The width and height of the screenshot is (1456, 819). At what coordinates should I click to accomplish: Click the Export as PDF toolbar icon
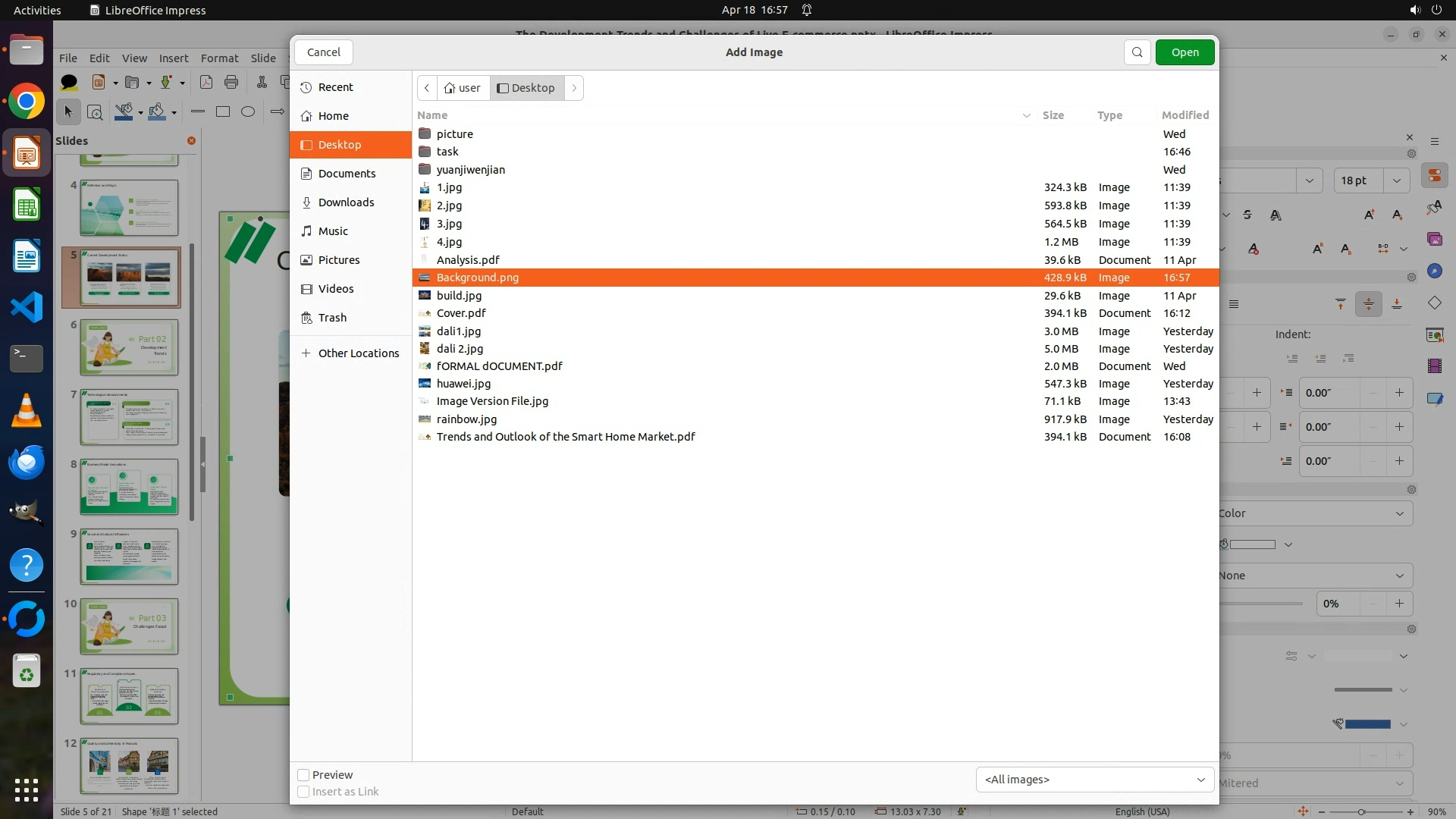[206, 82]
